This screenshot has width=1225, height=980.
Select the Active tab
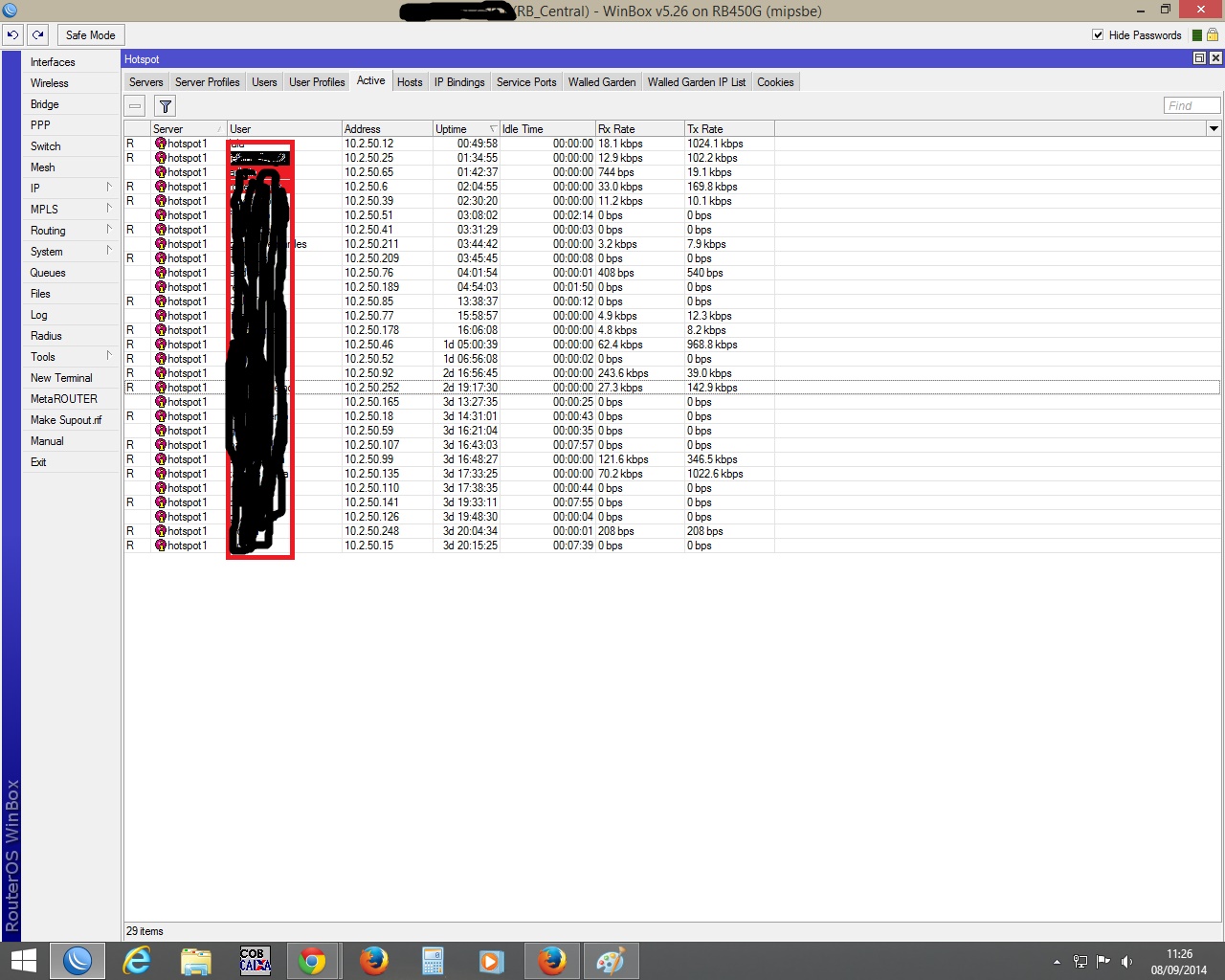click(371, 81)
